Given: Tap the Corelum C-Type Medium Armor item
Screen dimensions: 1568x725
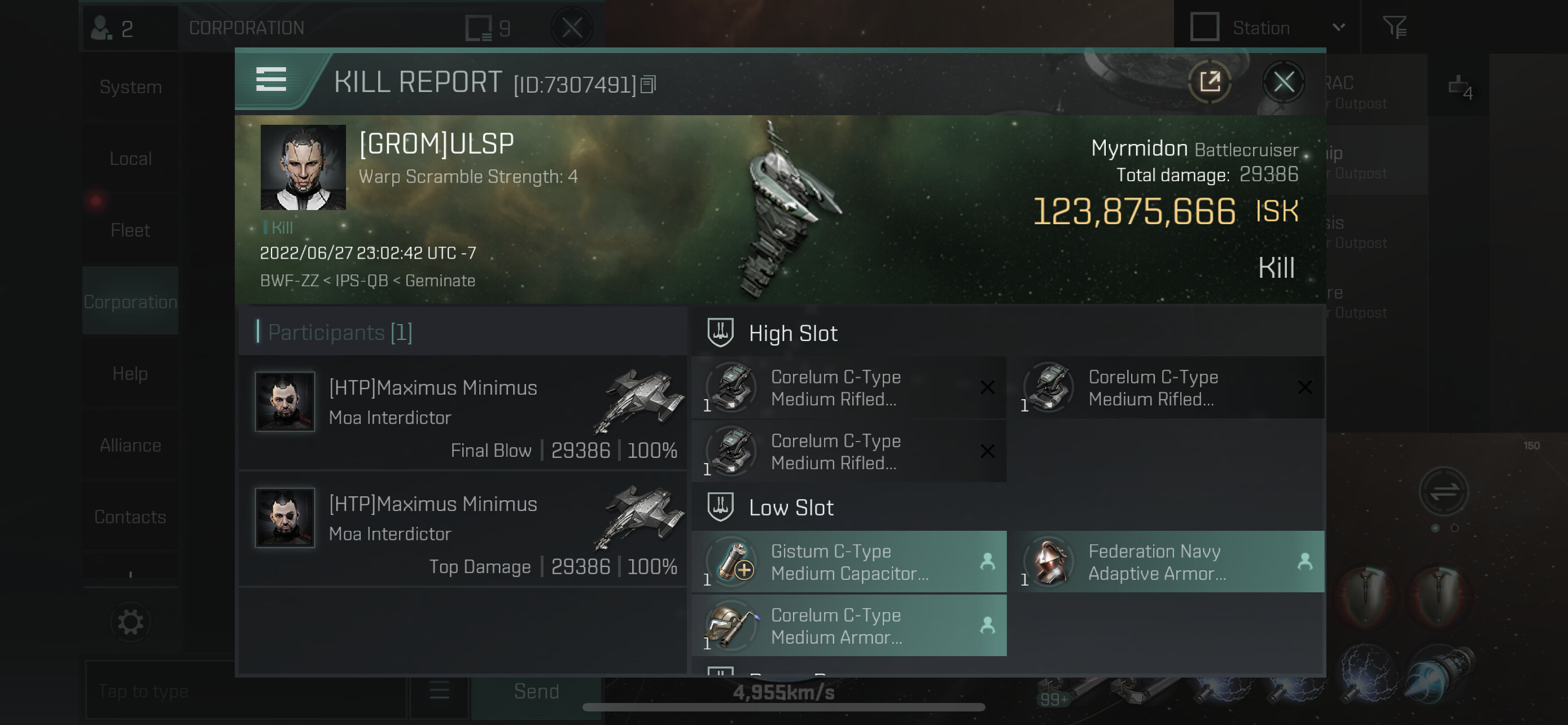Looking at the screenshot, I should click(x=848, y=626).
